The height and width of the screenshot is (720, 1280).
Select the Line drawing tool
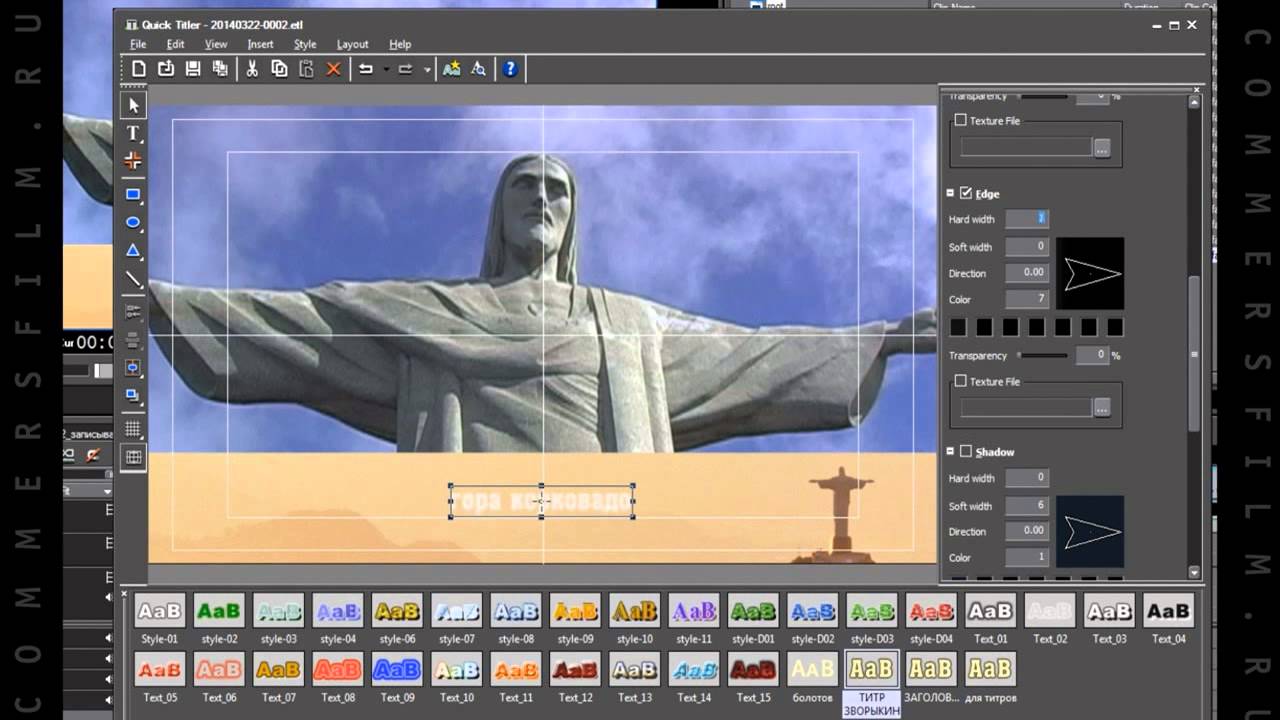(x=133, y=280)
